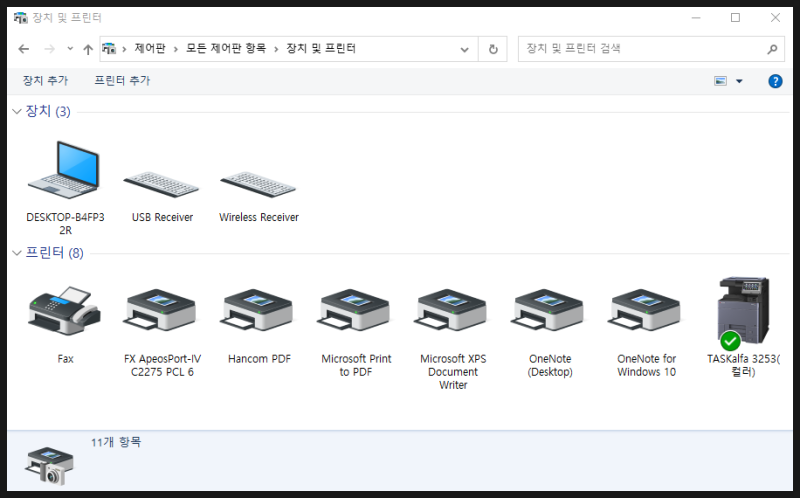The height and width of the screenshot is (498, 800).
Task: Open dropdown arrow after 모든 제어판 항목
Action: pos(276,49)
